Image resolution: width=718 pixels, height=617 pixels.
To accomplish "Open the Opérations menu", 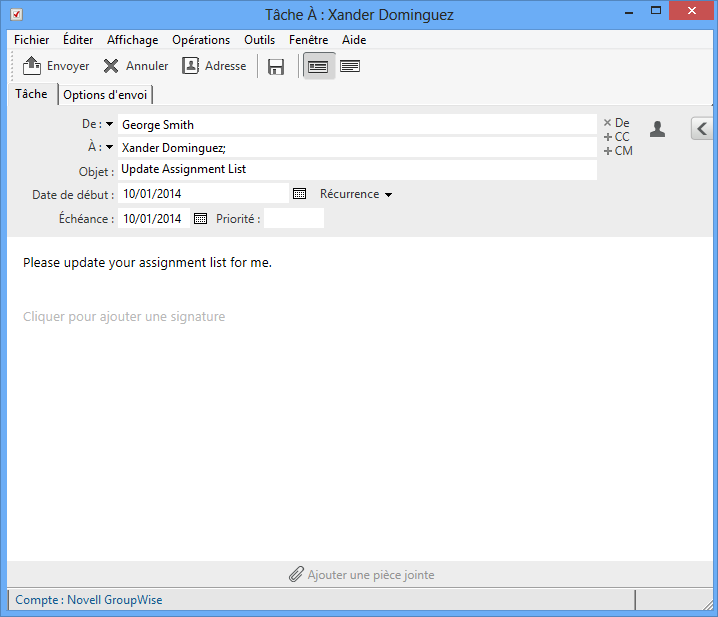I will pyautogui.click(x=201, y=40).
